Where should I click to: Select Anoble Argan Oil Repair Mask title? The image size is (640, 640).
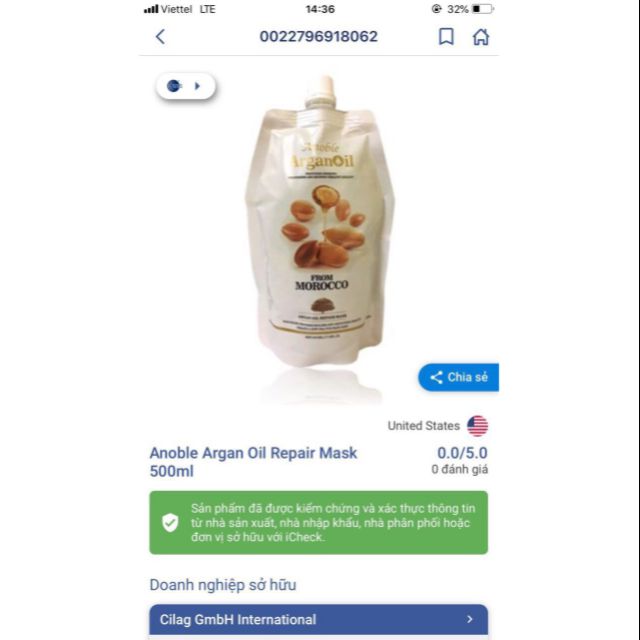[x=253, y=462]
